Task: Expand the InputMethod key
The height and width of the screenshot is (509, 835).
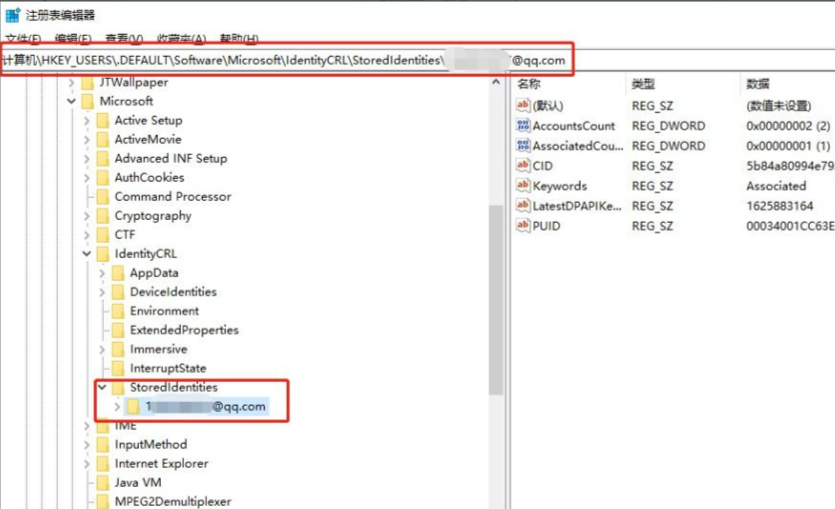Action: pyautogui.click(x=87, y=445)
